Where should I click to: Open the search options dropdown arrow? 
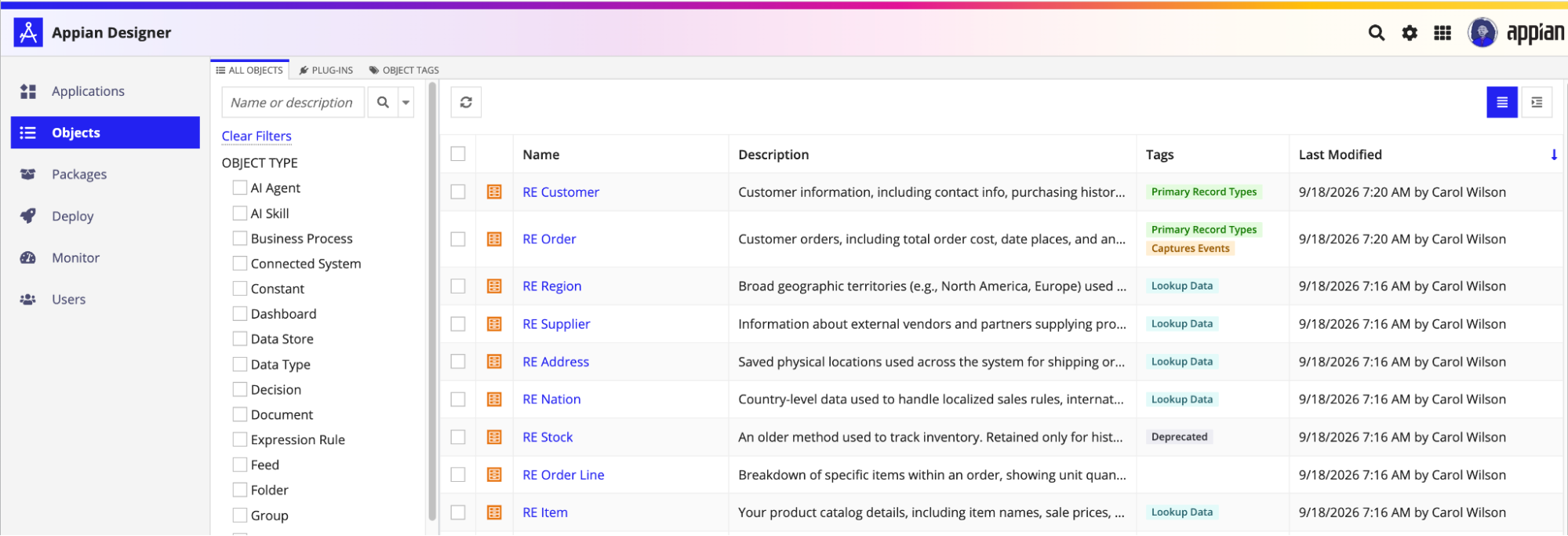[406, 102]
